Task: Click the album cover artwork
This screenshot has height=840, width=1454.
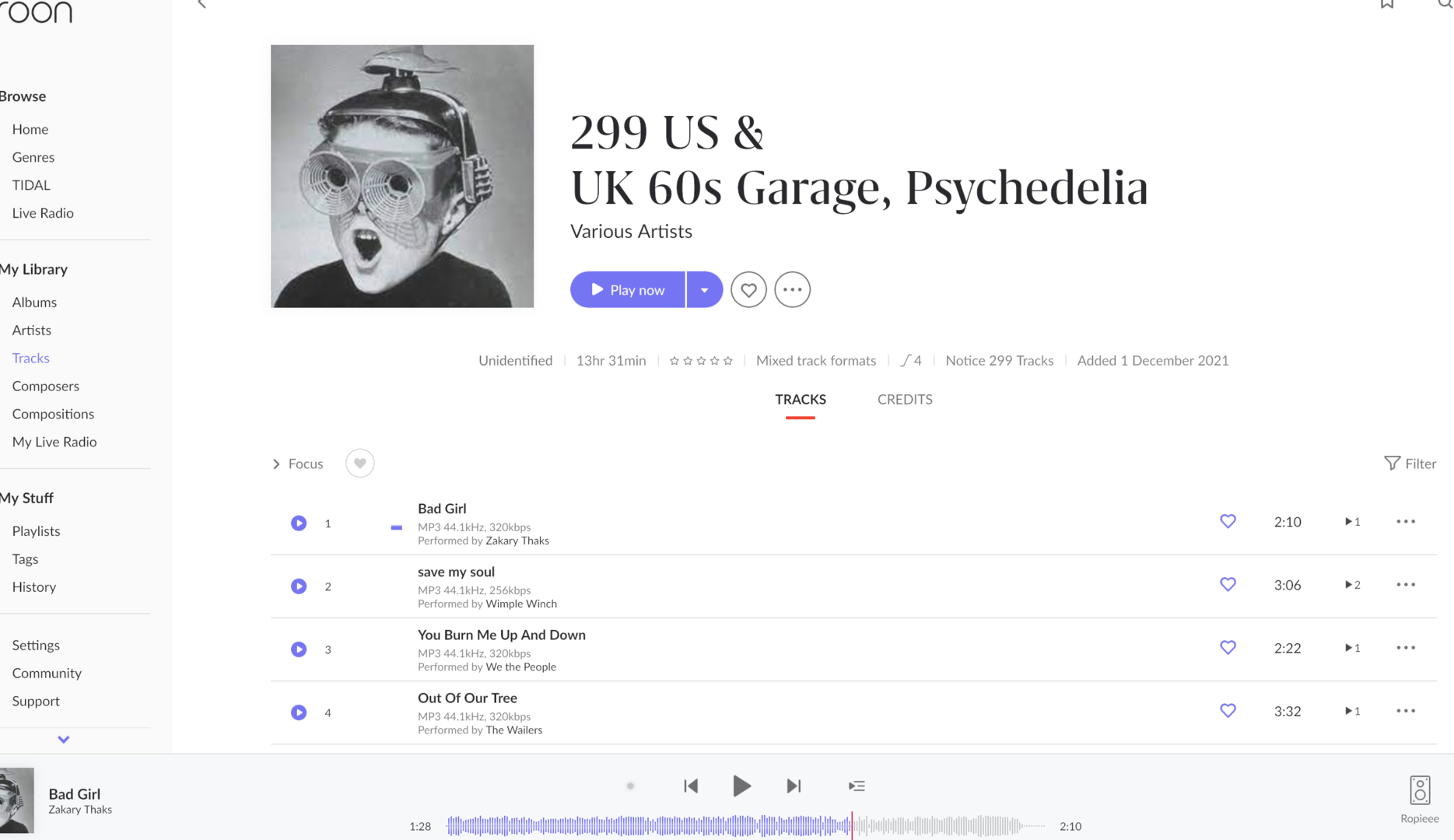Action: 402,176
